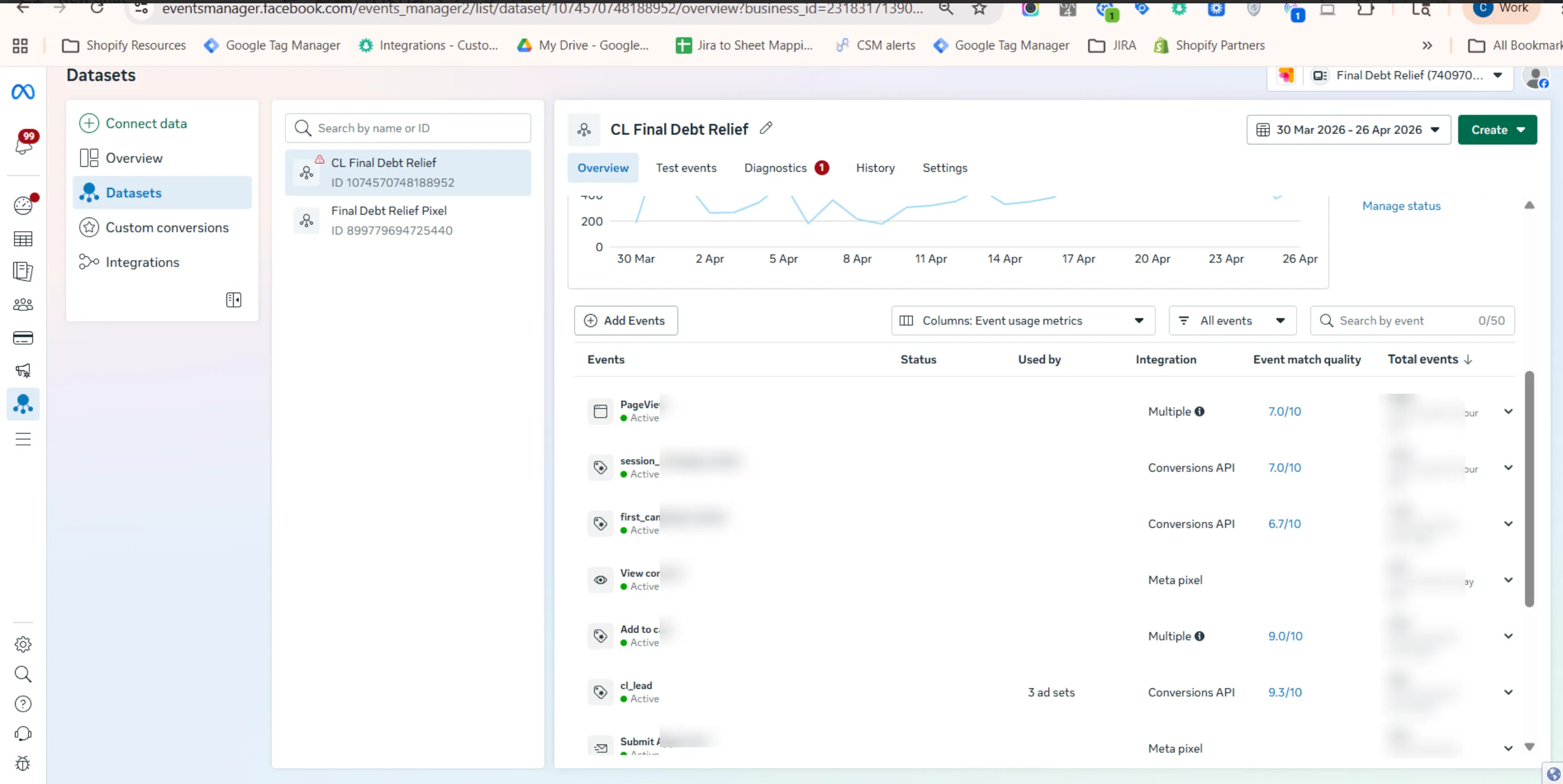Viewport: 1563px width, 784px height.
Task: Click the Search by event field
Action: [x=1412, y=321]
